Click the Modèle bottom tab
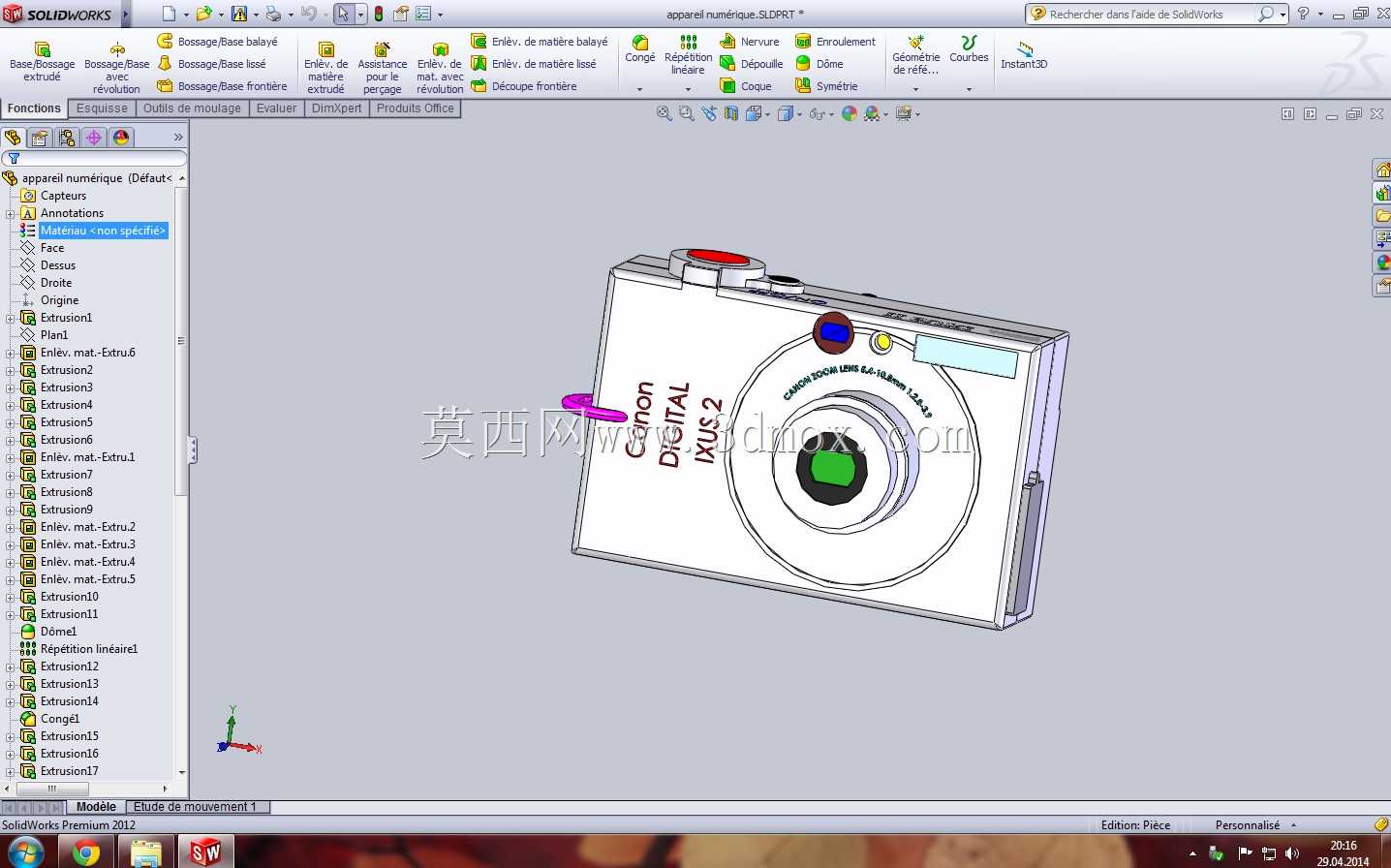 96,807
